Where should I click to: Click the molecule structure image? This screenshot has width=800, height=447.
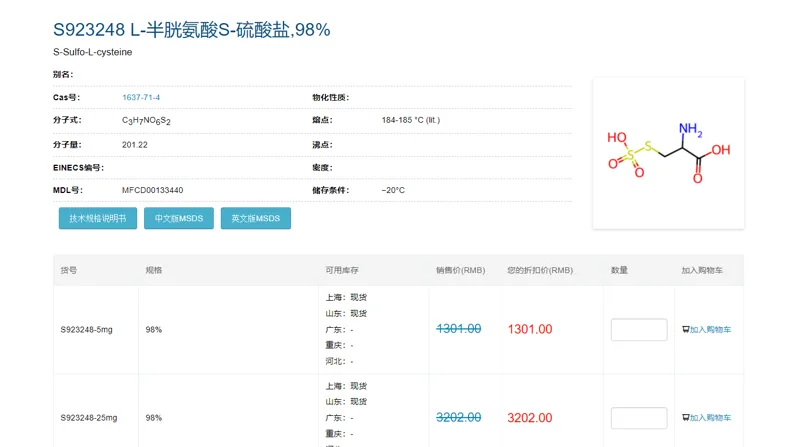coord(668,154)
